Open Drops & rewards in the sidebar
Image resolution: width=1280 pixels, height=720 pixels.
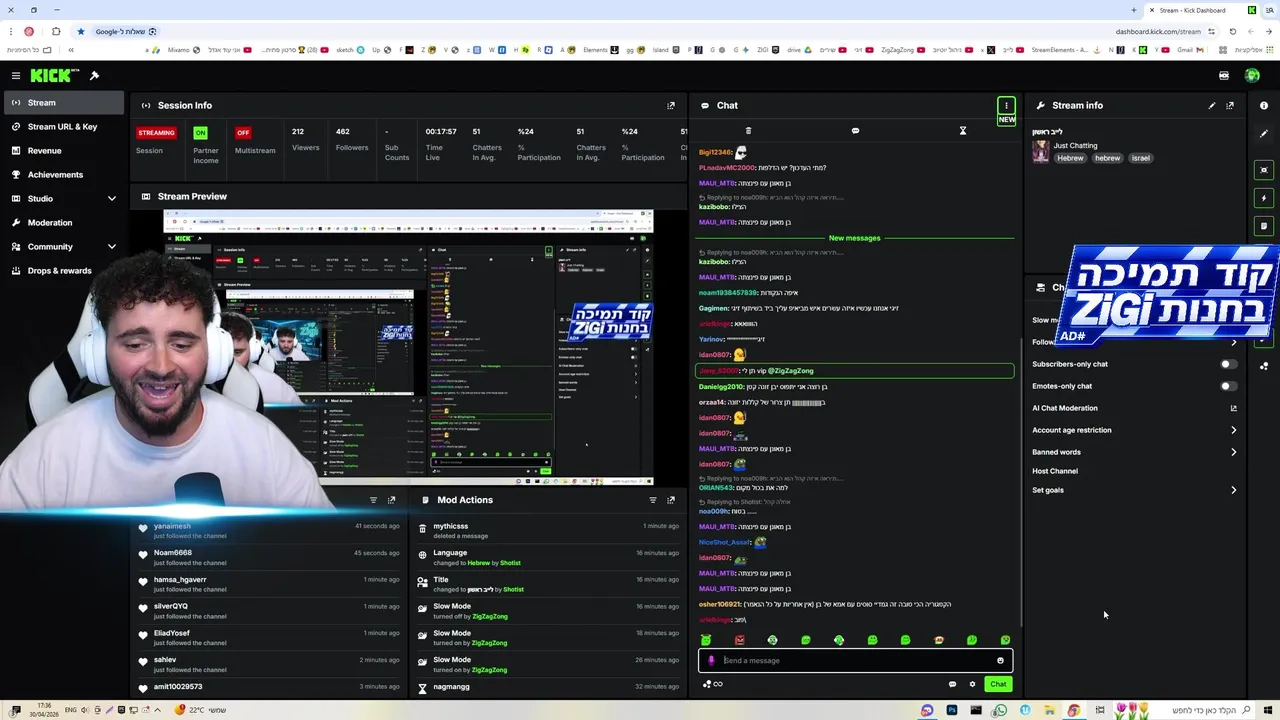tap(63, 271)
